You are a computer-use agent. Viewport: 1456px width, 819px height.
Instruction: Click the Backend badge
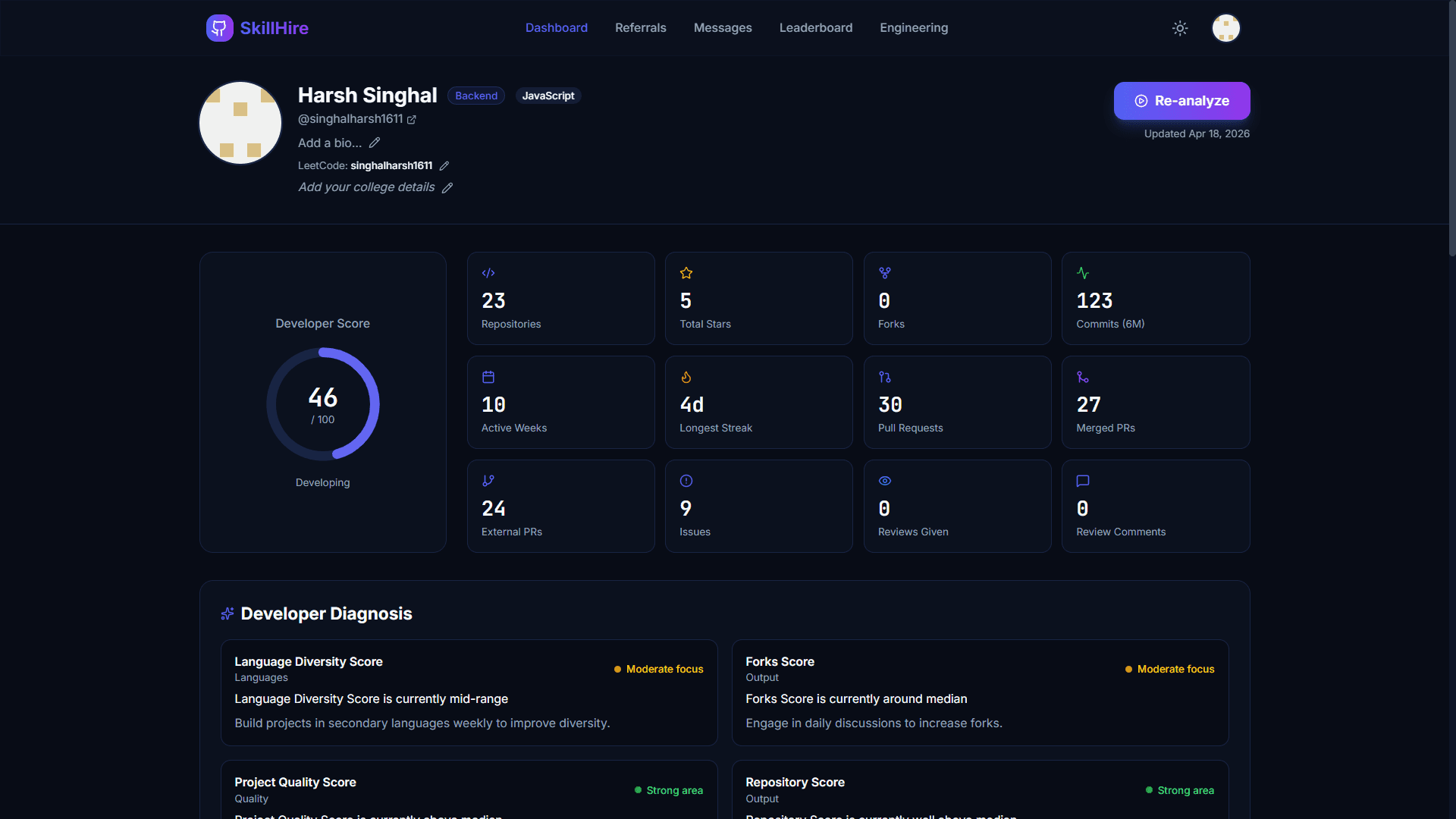coord(476,96)
